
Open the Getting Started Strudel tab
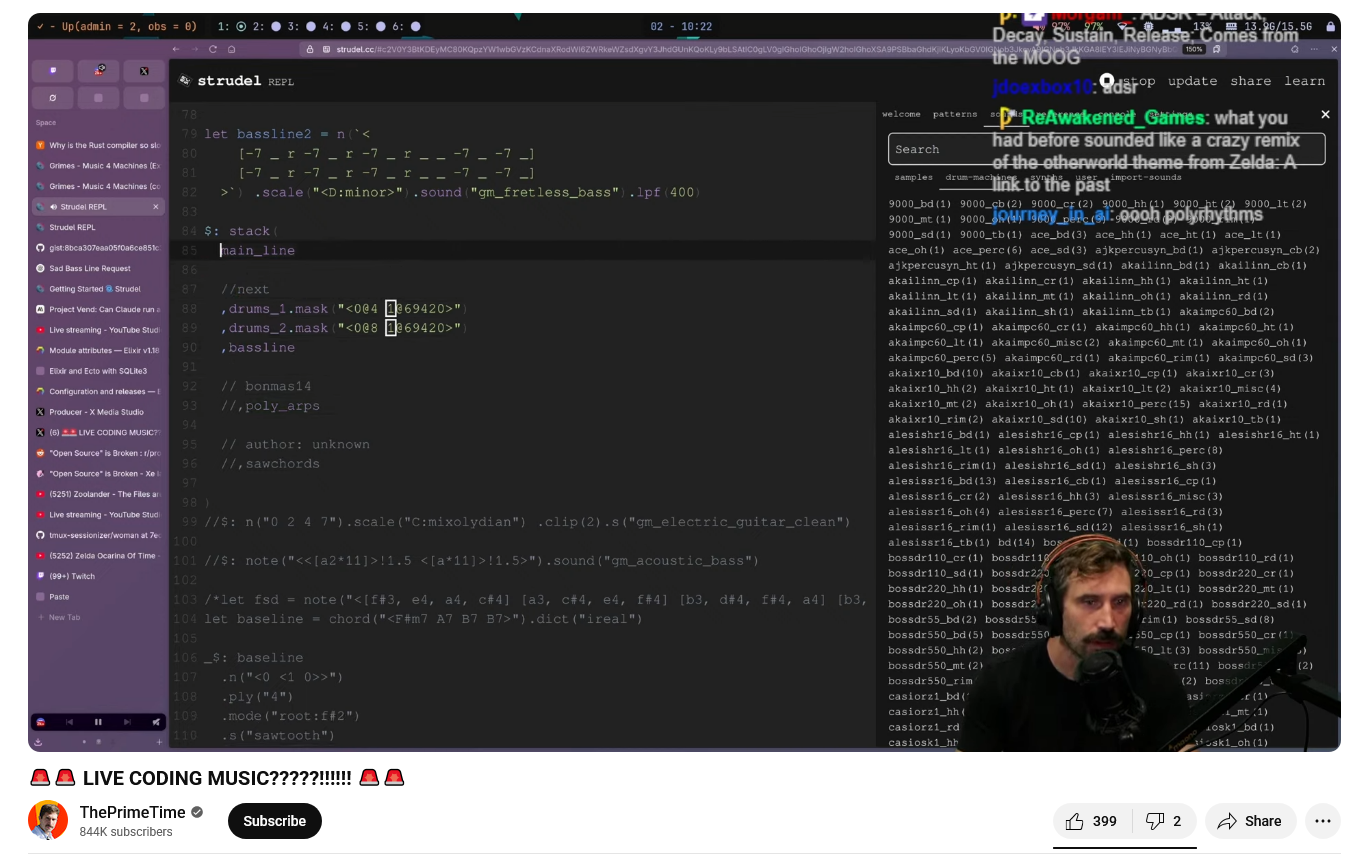coord(98,289)
